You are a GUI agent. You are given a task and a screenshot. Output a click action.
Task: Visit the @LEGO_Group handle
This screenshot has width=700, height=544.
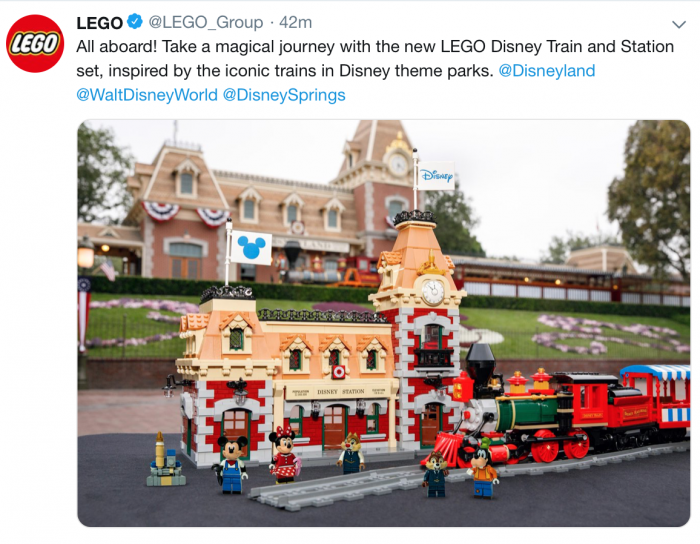[x=205, y=22]
